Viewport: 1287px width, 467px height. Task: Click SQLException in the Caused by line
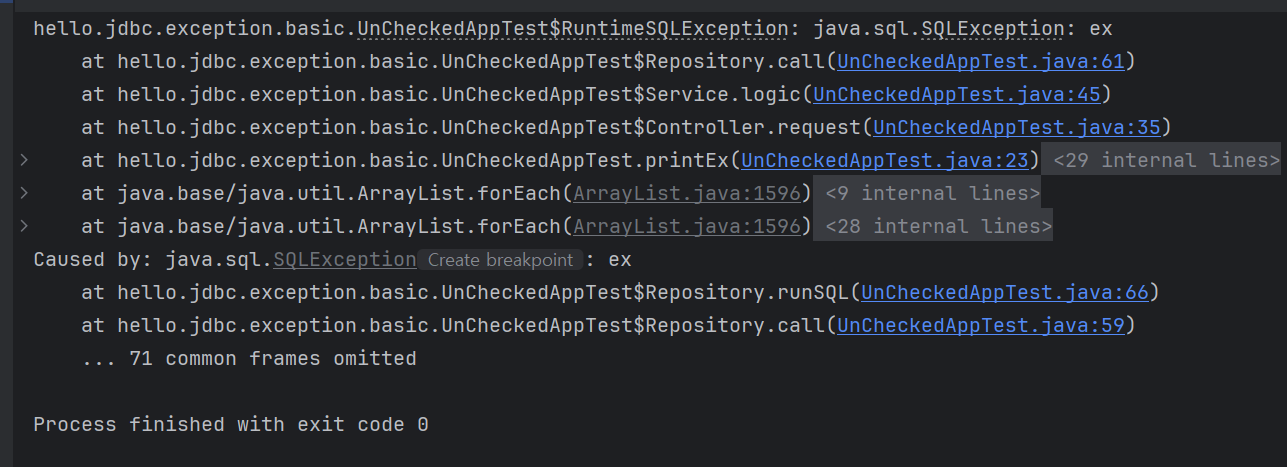344,259
